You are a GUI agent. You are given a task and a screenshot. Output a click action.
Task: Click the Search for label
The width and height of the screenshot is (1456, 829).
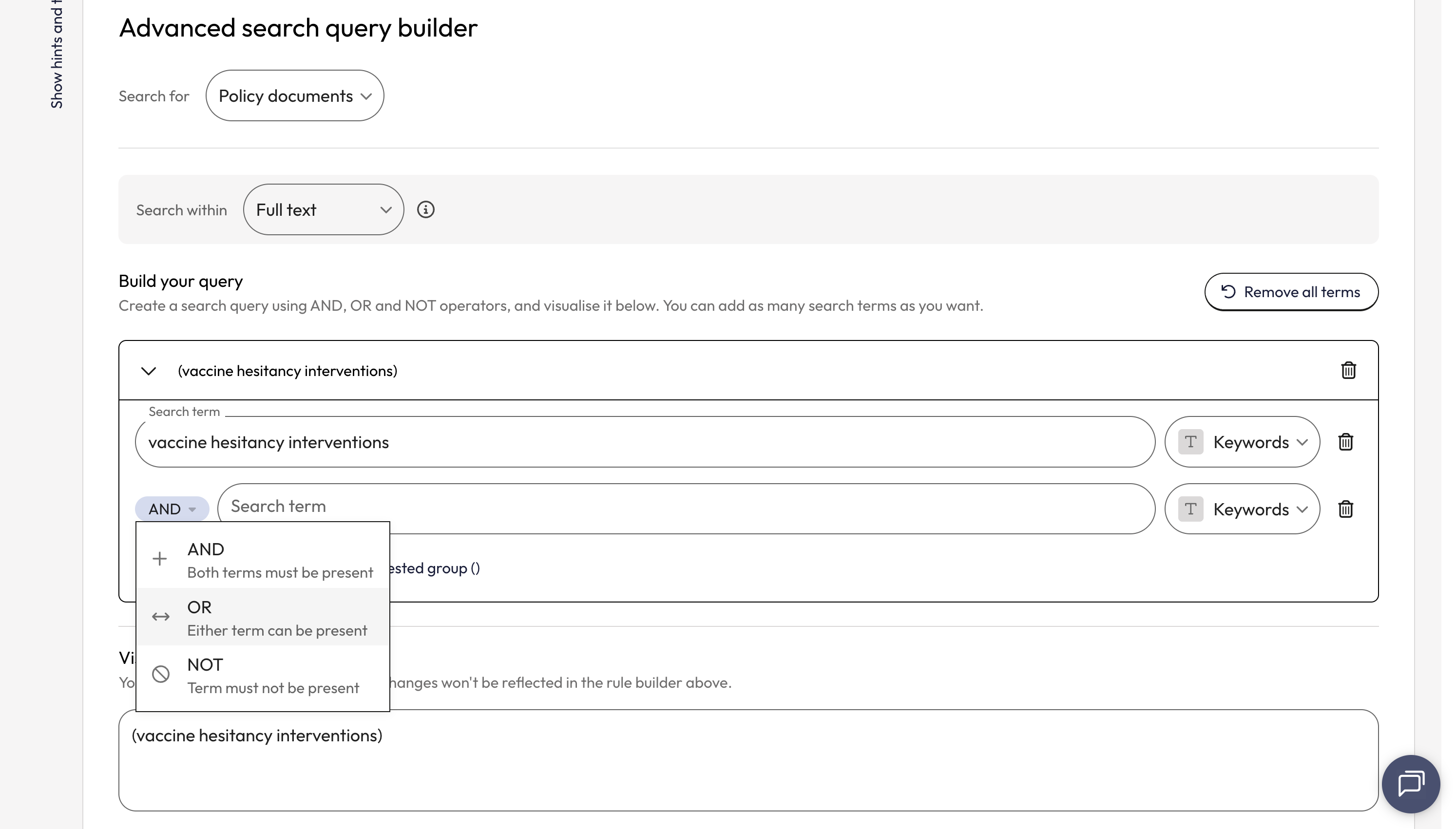coord(154,96)
